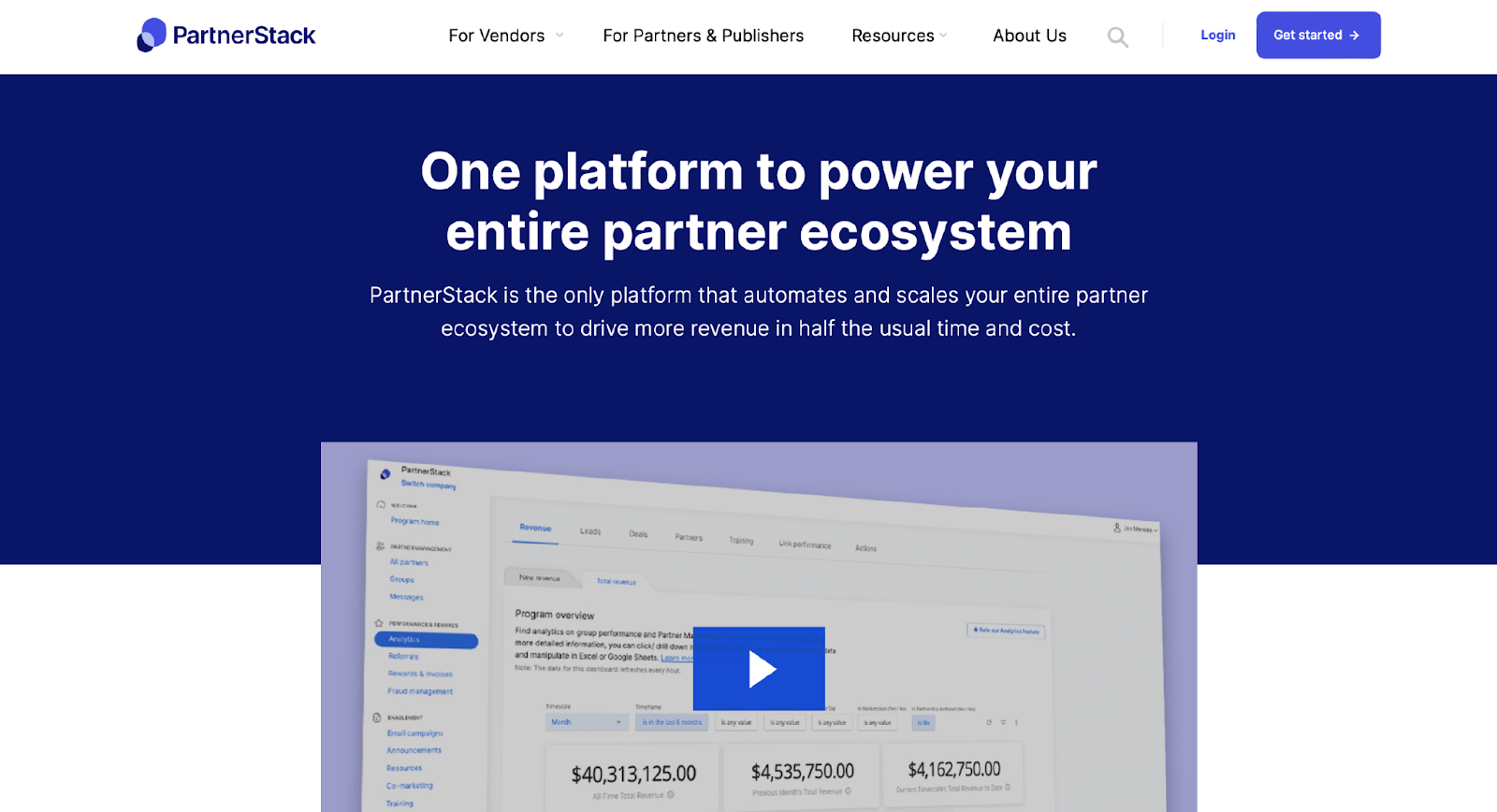The height and width of the screenshot is (812, 1497).
Task: Click the Program overview heading
Action: (x=555, y=615)
